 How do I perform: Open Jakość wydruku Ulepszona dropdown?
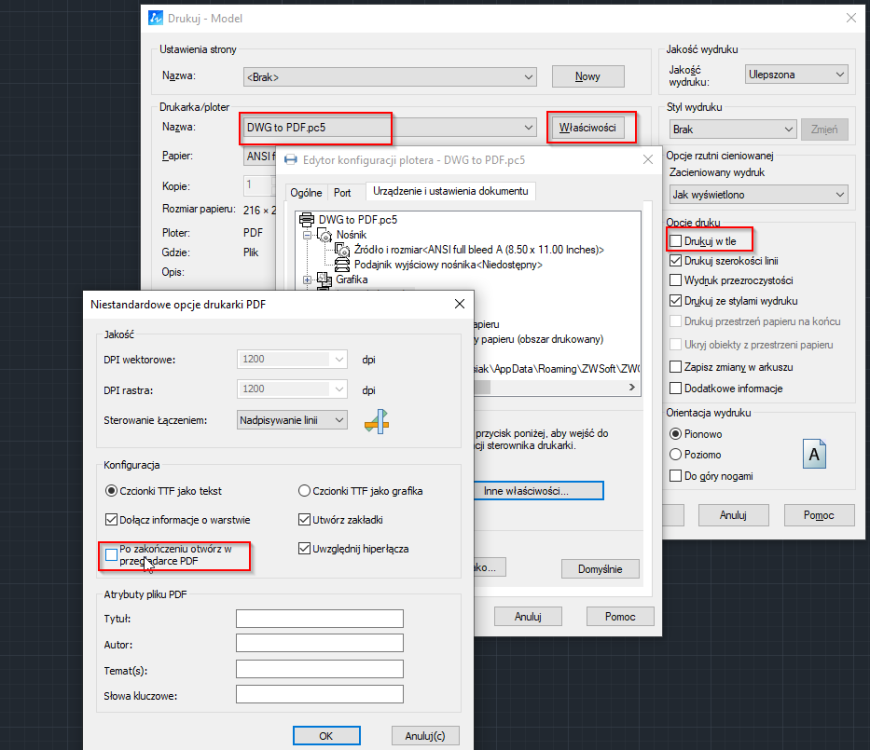tap(796, 74)
